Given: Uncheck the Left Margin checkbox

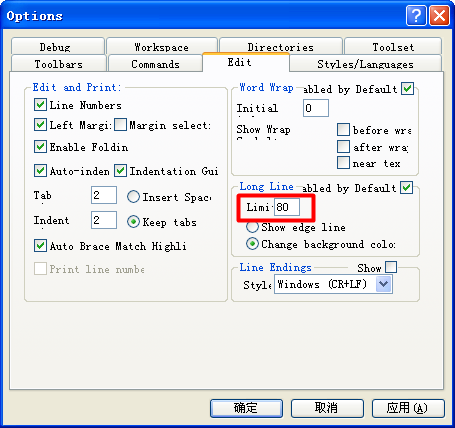Looking at the screenshot, I should coord(40,125).
